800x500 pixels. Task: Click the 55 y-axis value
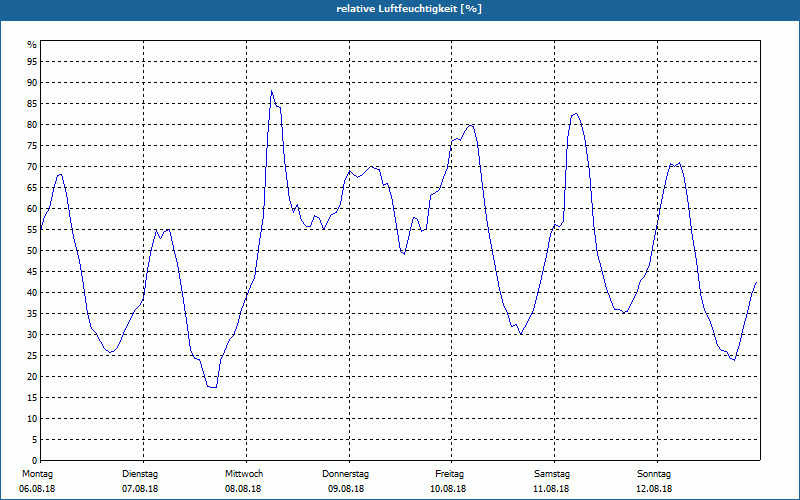coord(32,230)
